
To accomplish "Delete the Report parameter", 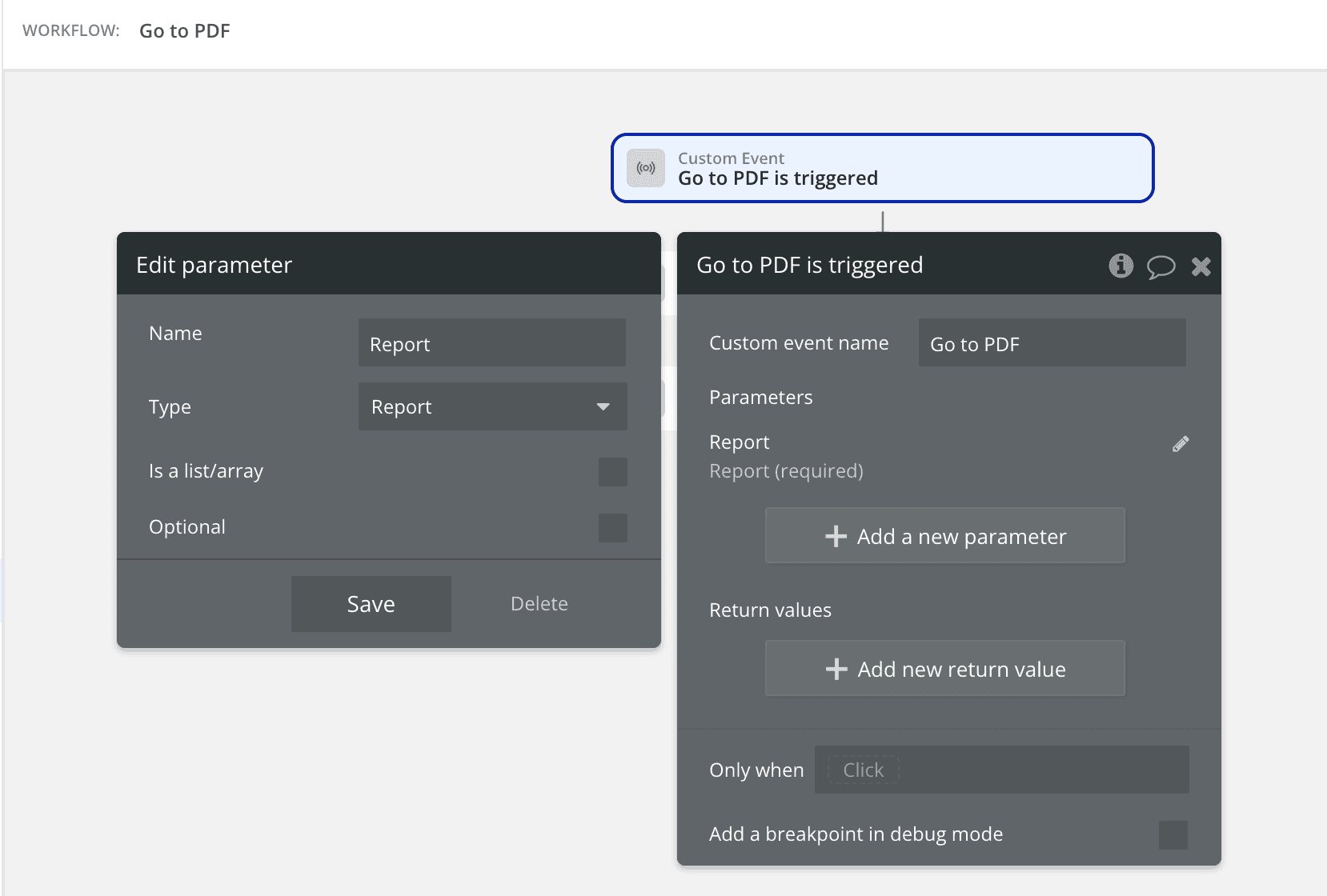I will click(539, 604).
